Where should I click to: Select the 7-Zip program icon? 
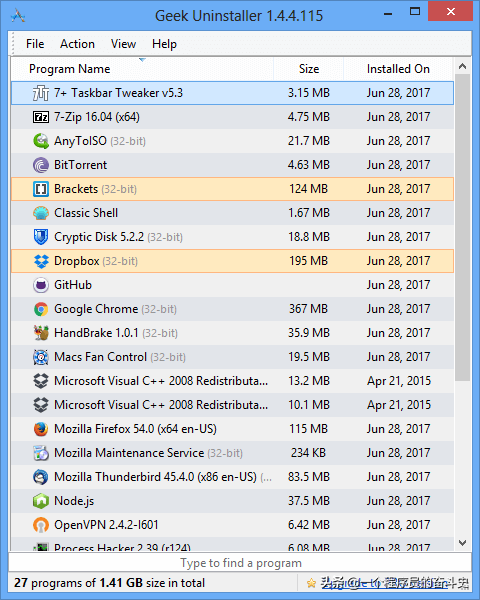click(41, 117)
